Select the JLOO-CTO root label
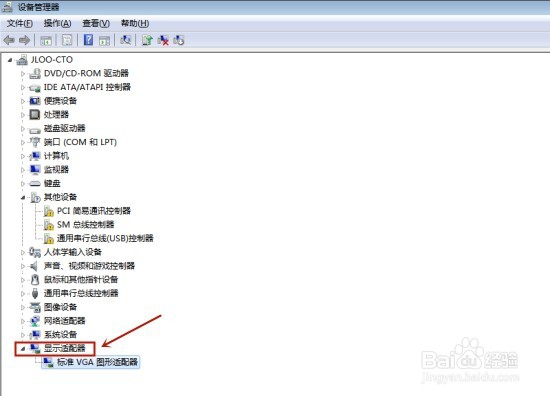 click(52, 60)
